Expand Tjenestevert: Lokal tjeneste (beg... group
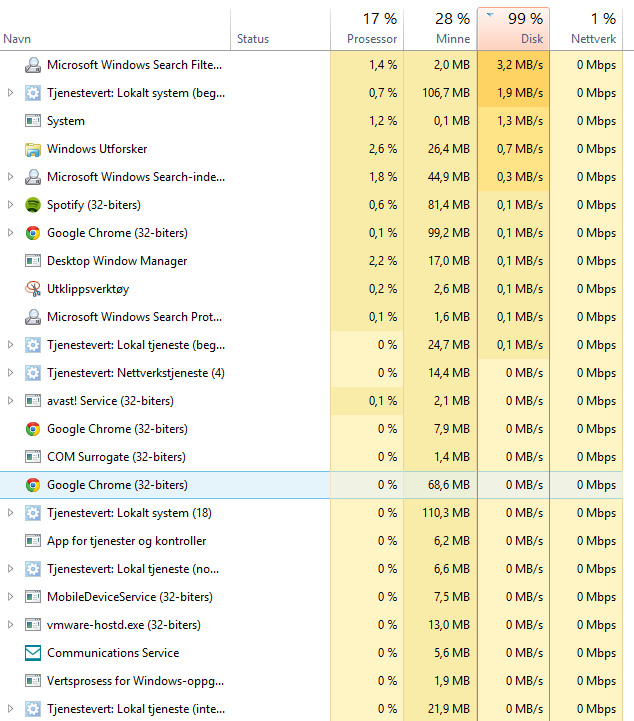Screen dimensions: 634x721 (x=10, y=345)
